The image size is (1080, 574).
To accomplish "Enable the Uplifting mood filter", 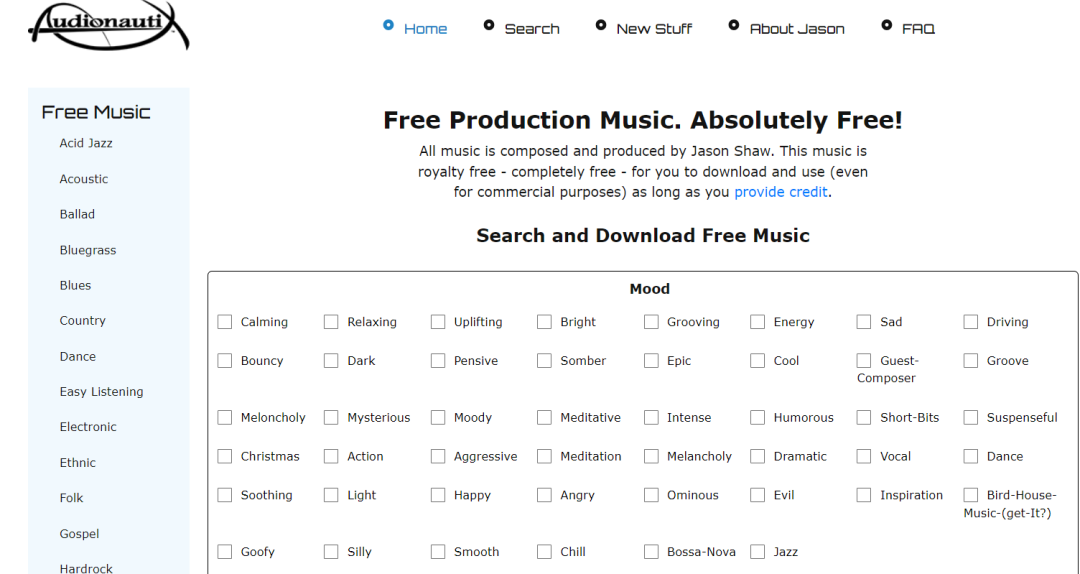I will click(438, 322).
